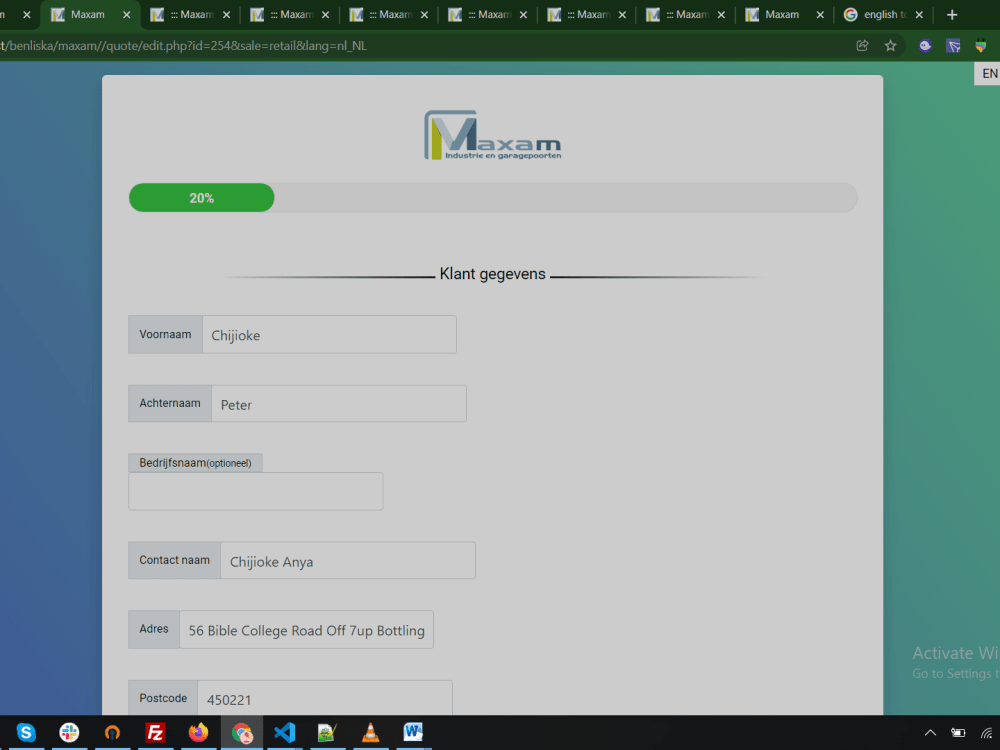Image resolution: width=1000 pixels, height=750 pixels.
Task: Open the notepad editor icon in taskbar
Action: pos(327,732)
